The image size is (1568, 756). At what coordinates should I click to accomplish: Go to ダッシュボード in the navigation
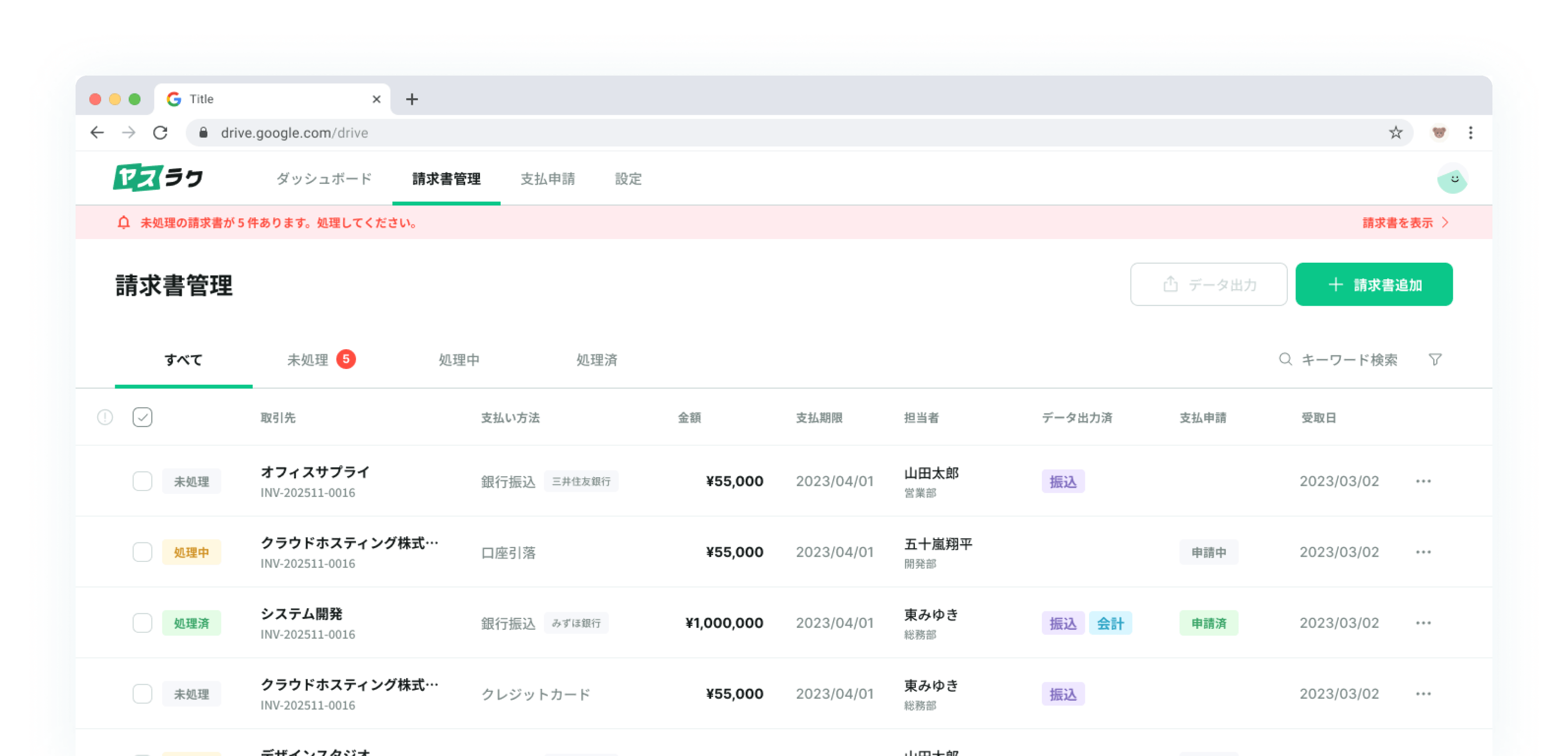tap(324, 179)
